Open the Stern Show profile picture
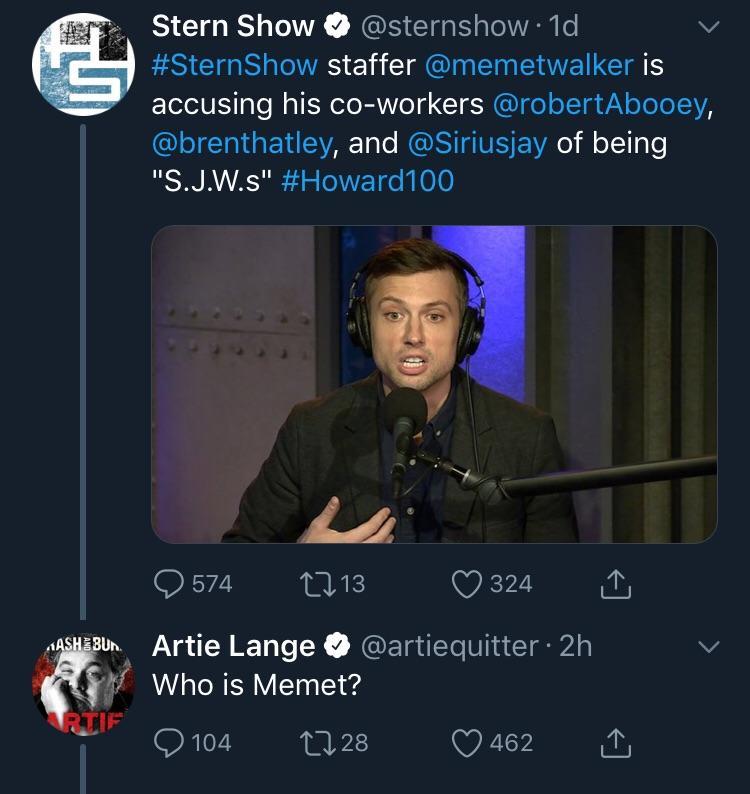The width and height of the screenshot is (750, 794). pyautogui.click(x=83, y=67)
